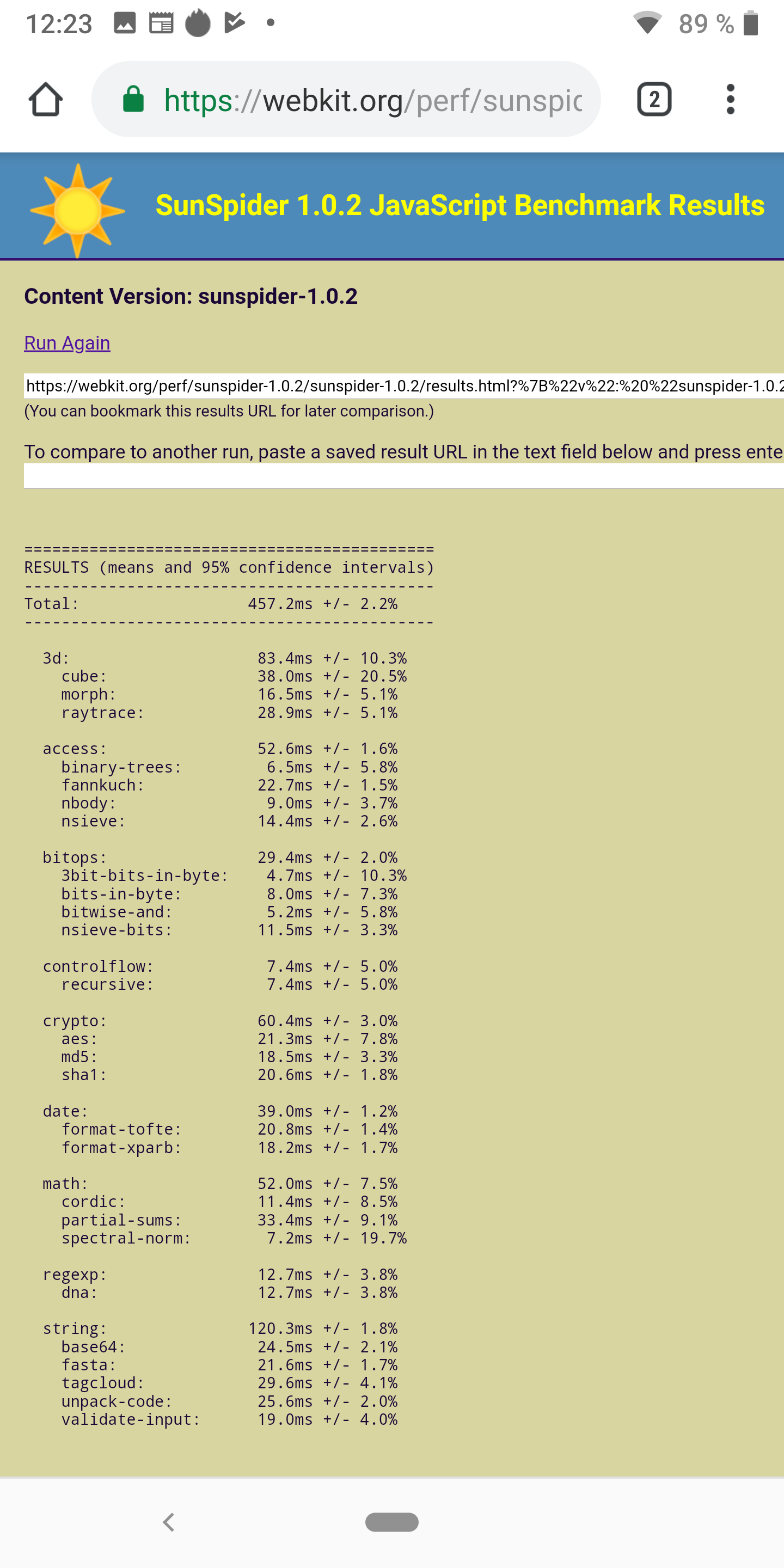Click the empty comparison URL field
Viewport: 784px width, 1568px height.
tap(403, 476)
